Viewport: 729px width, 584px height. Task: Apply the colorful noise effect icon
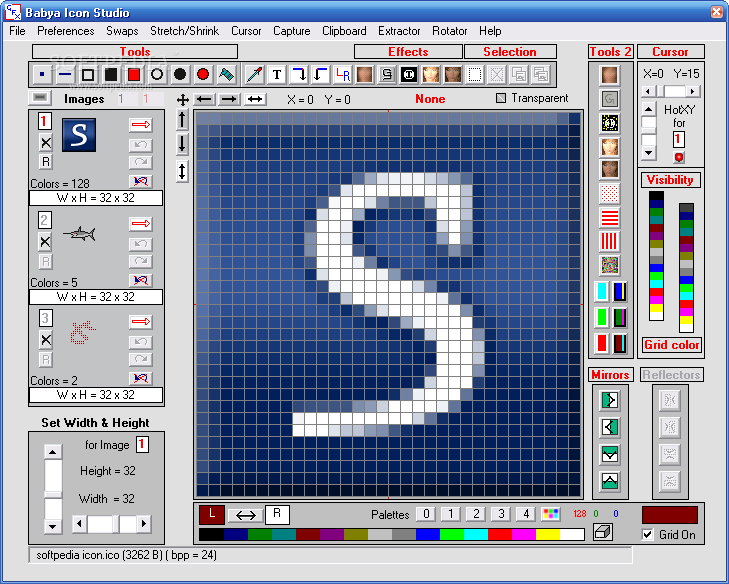pyautogui.click(x=610, y=265)
